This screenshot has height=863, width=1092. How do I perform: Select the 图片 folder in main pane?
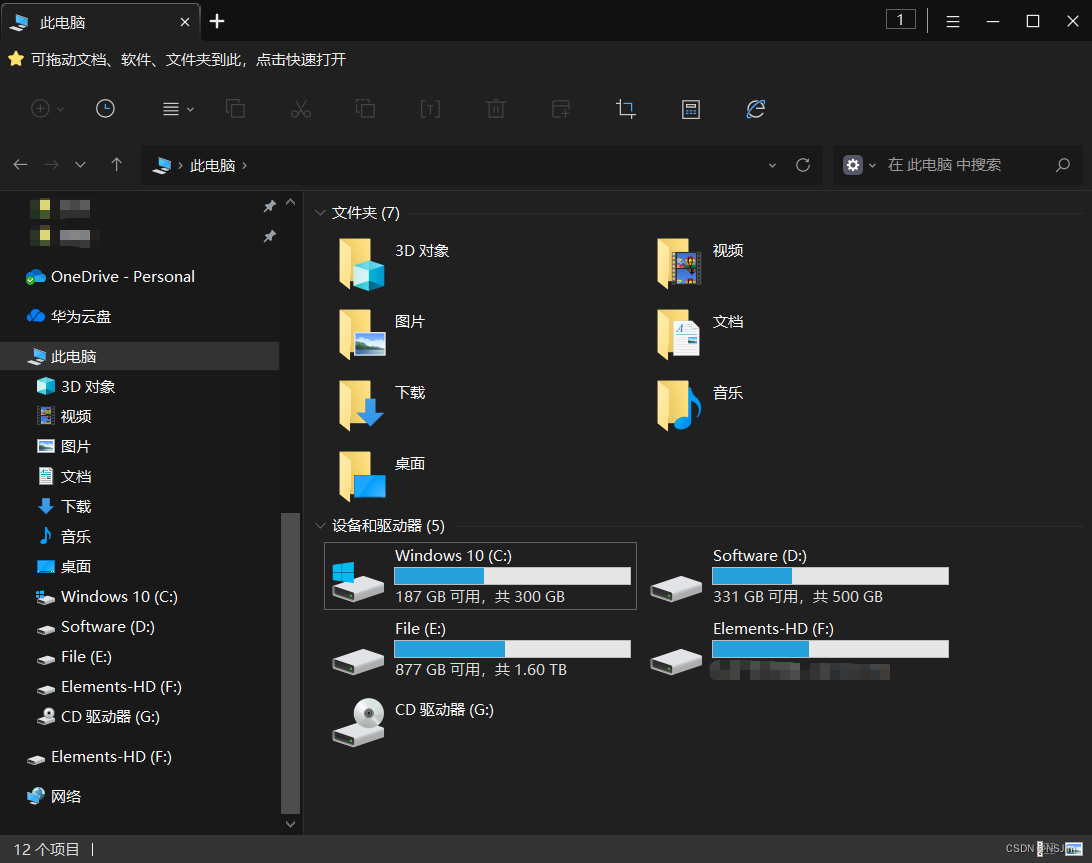[x=382, y=335]
